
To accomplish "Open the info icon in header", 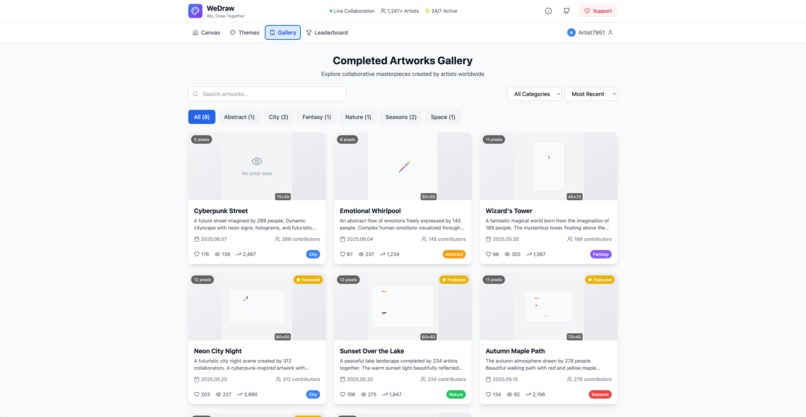I will tap(548, 11).
